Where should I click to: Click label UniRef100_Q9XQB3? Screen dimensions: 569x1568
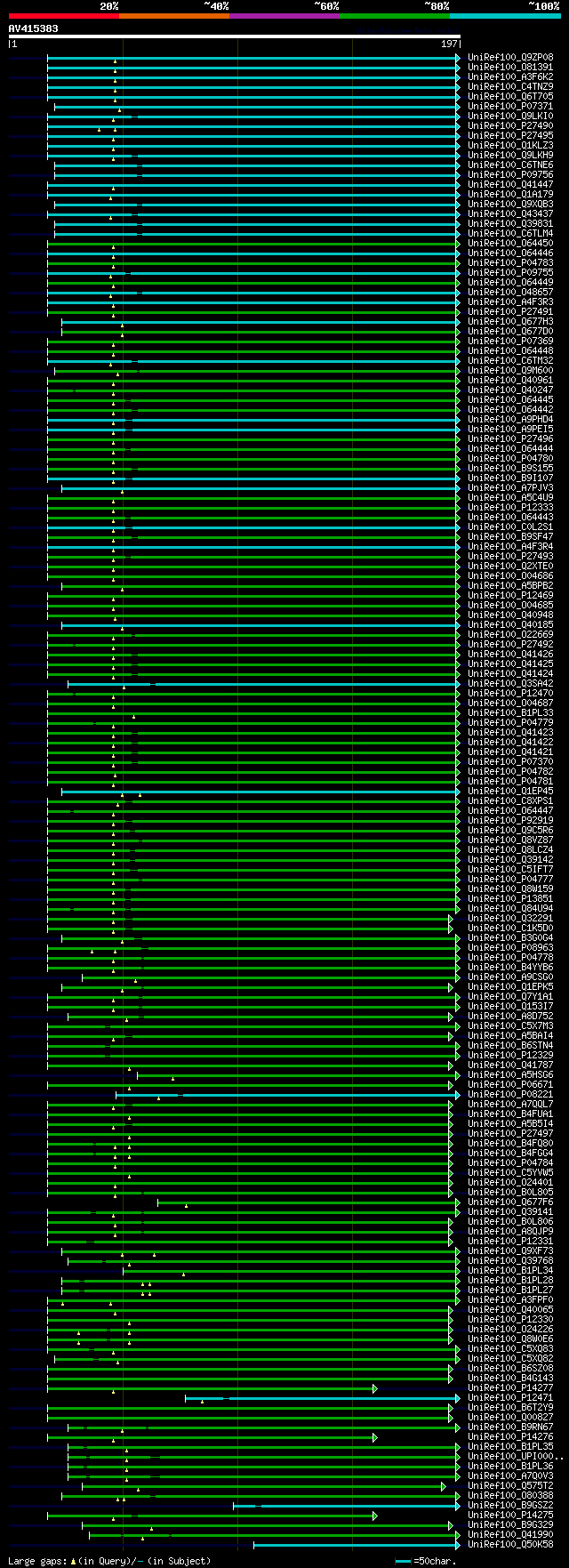pyautogui.click(x=510, y=204)
